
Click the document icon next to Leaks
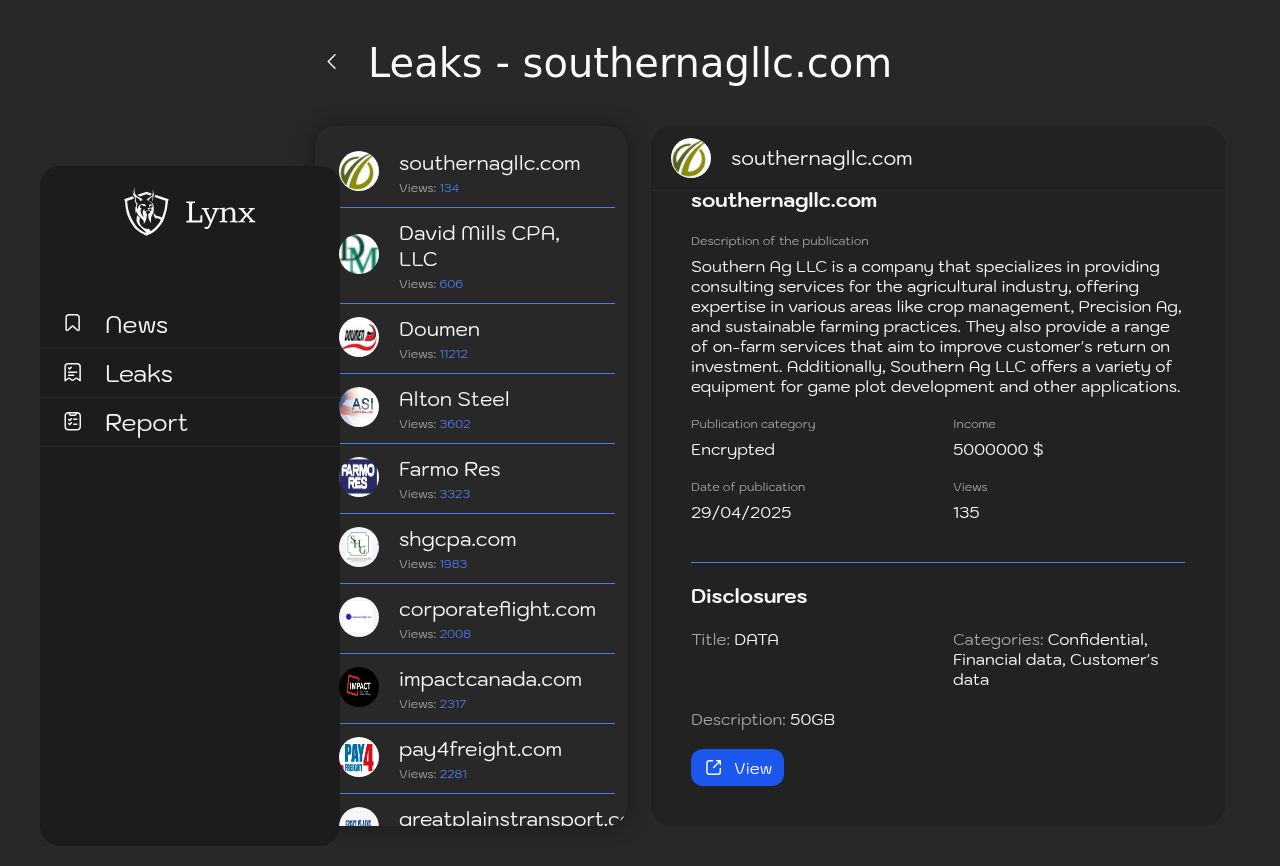click(73, 372)
